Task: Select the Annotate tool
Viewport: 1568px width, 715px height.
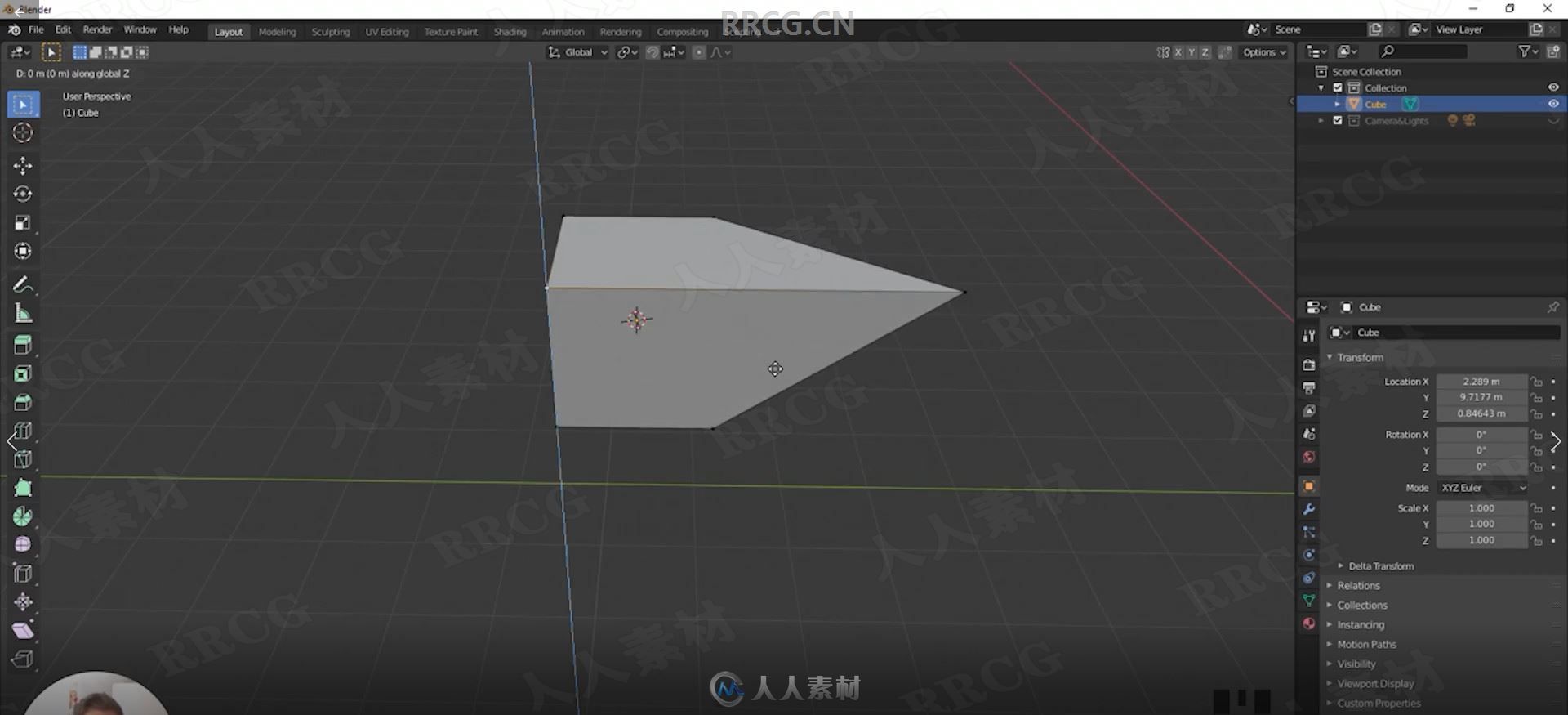Action: click(x=23, y=285)
